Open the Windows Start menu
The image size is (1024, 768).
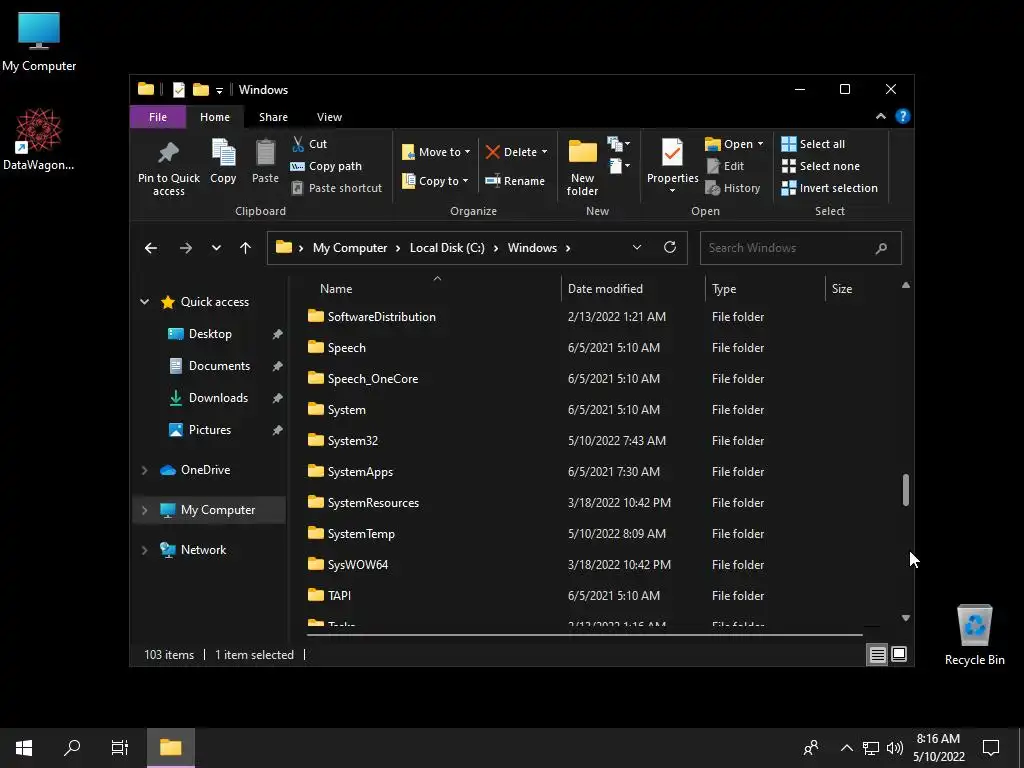coord(24,748)
